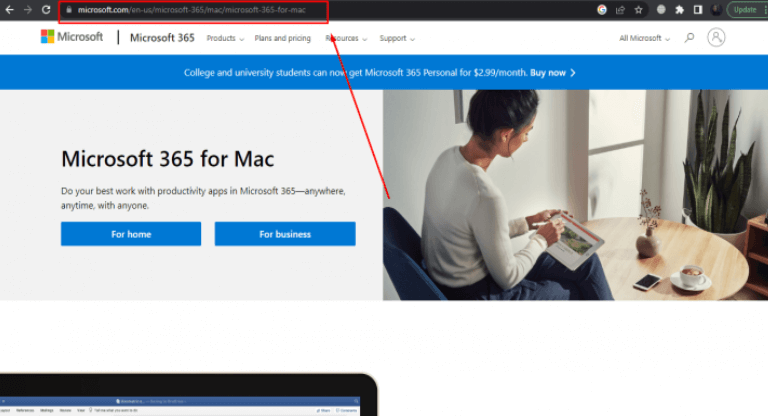Expand the Resources menu
768x416 pixels.
[x=346, y=38]
